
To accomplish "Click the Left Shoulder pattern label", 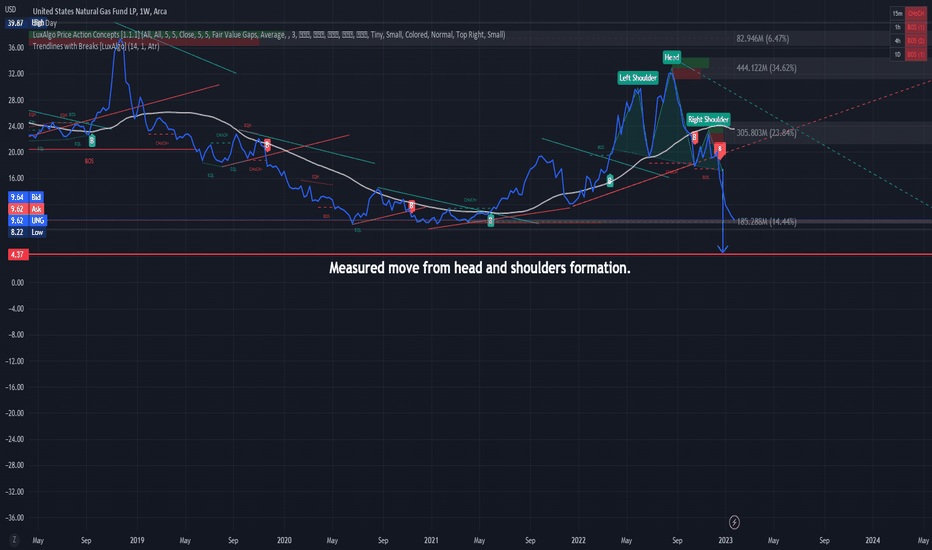I will tap(638, 78).
